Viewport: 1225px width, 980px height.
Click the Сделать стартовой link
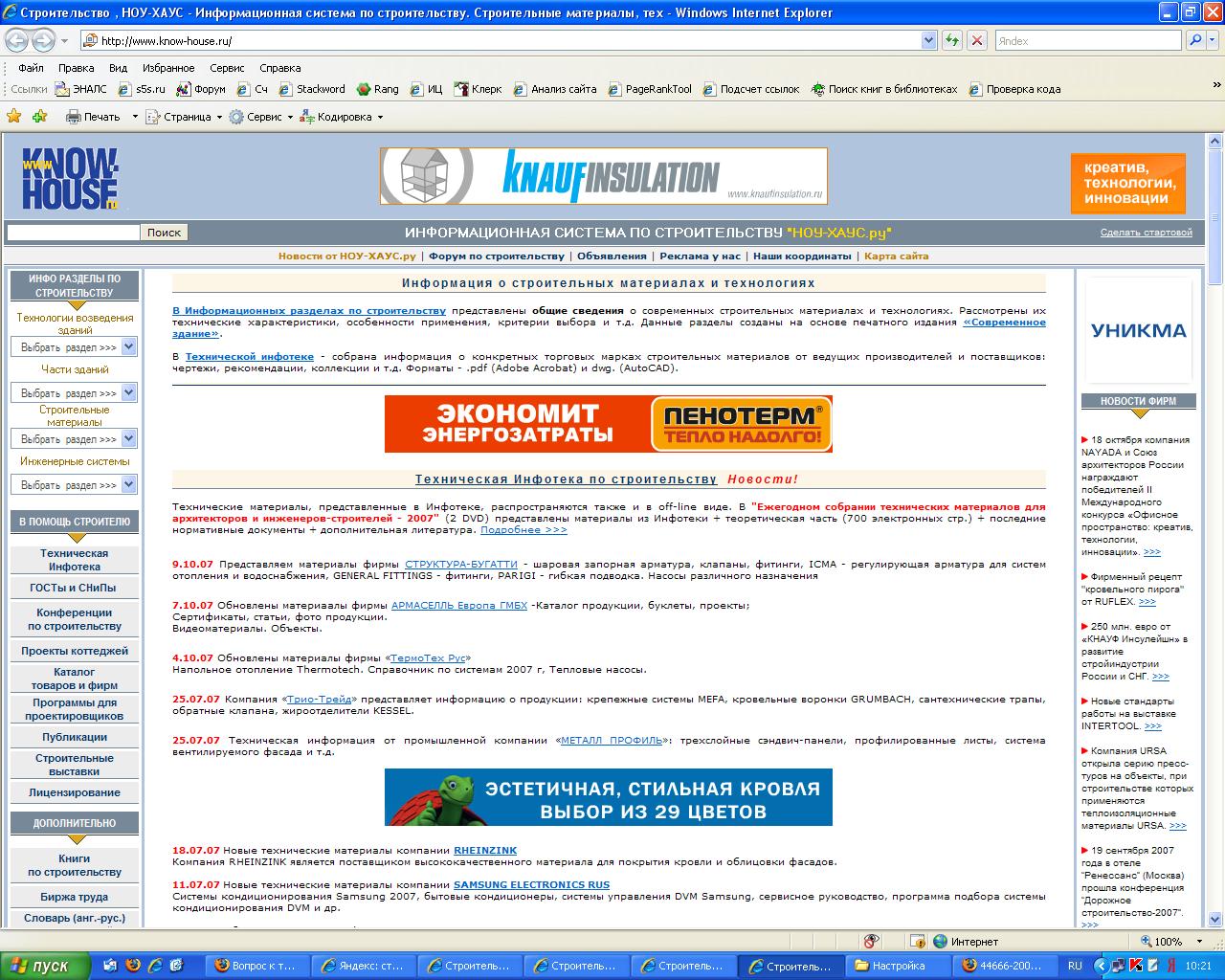click(x=1146, y=233)
